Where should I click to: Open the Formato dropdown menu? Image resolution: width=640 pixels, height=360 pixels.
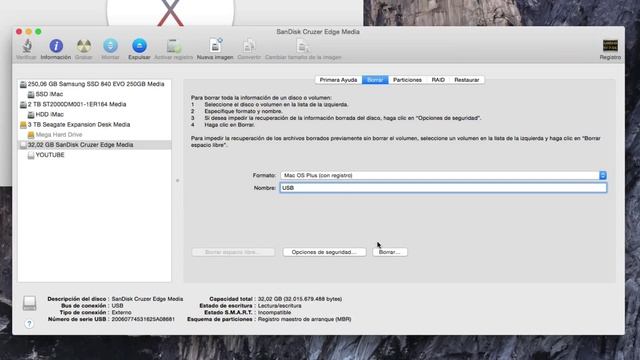click(443, 176)
